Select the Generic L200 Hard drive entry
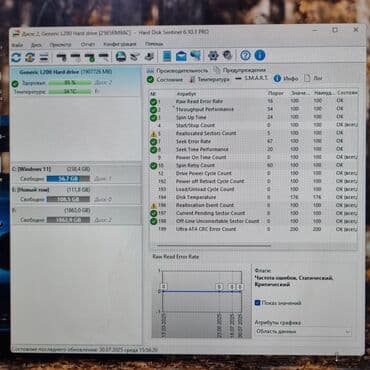370x370 pixels. coord(76,81)
